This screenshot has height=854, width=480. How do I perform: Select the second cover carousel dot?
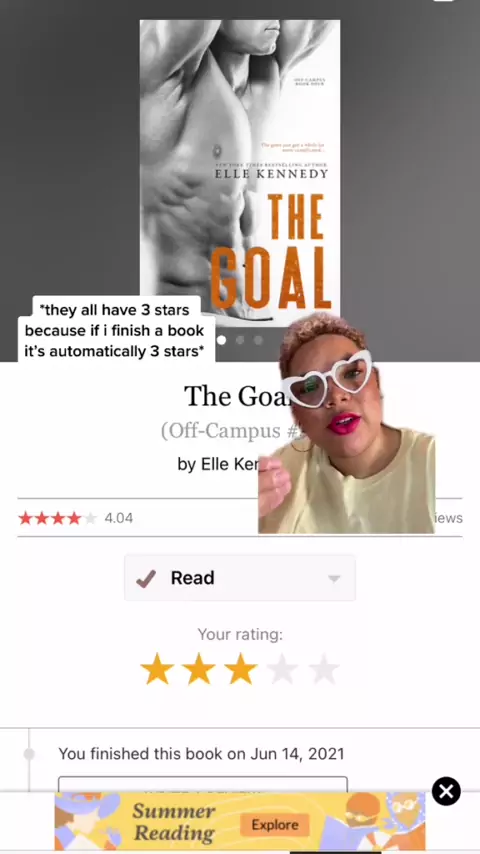click(240, 340)
